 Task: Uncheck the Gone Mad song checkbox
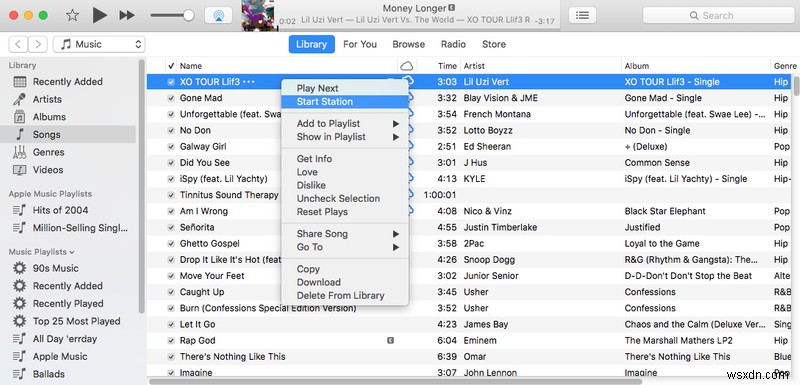pyautogui.click(x=171, y=98)
